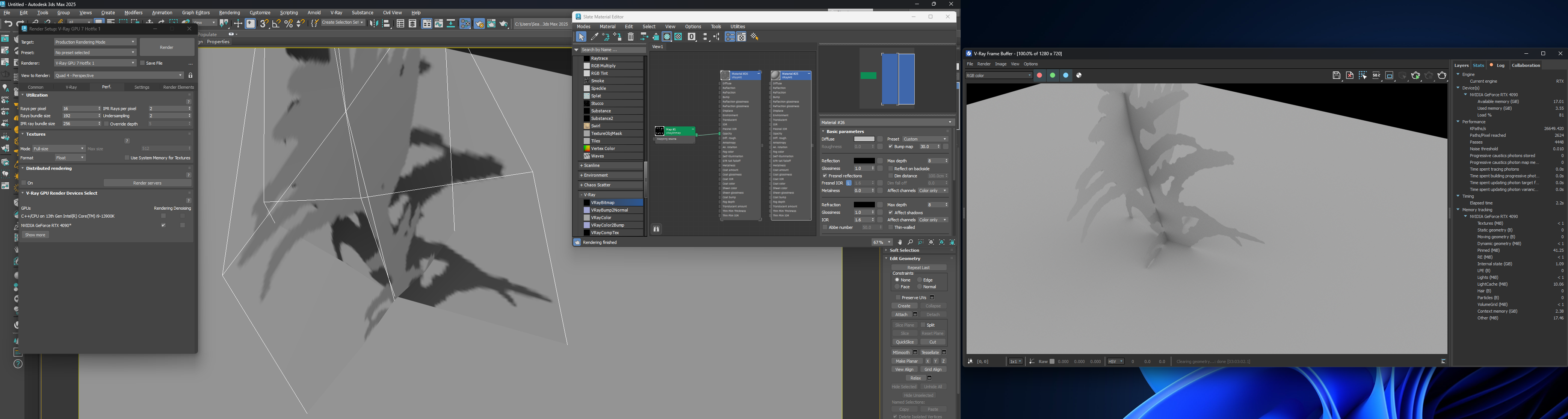Click QuickSlice button in Edit Geometry
Image resolution: width=1568 pixels, height=419 pixels.
905,342
